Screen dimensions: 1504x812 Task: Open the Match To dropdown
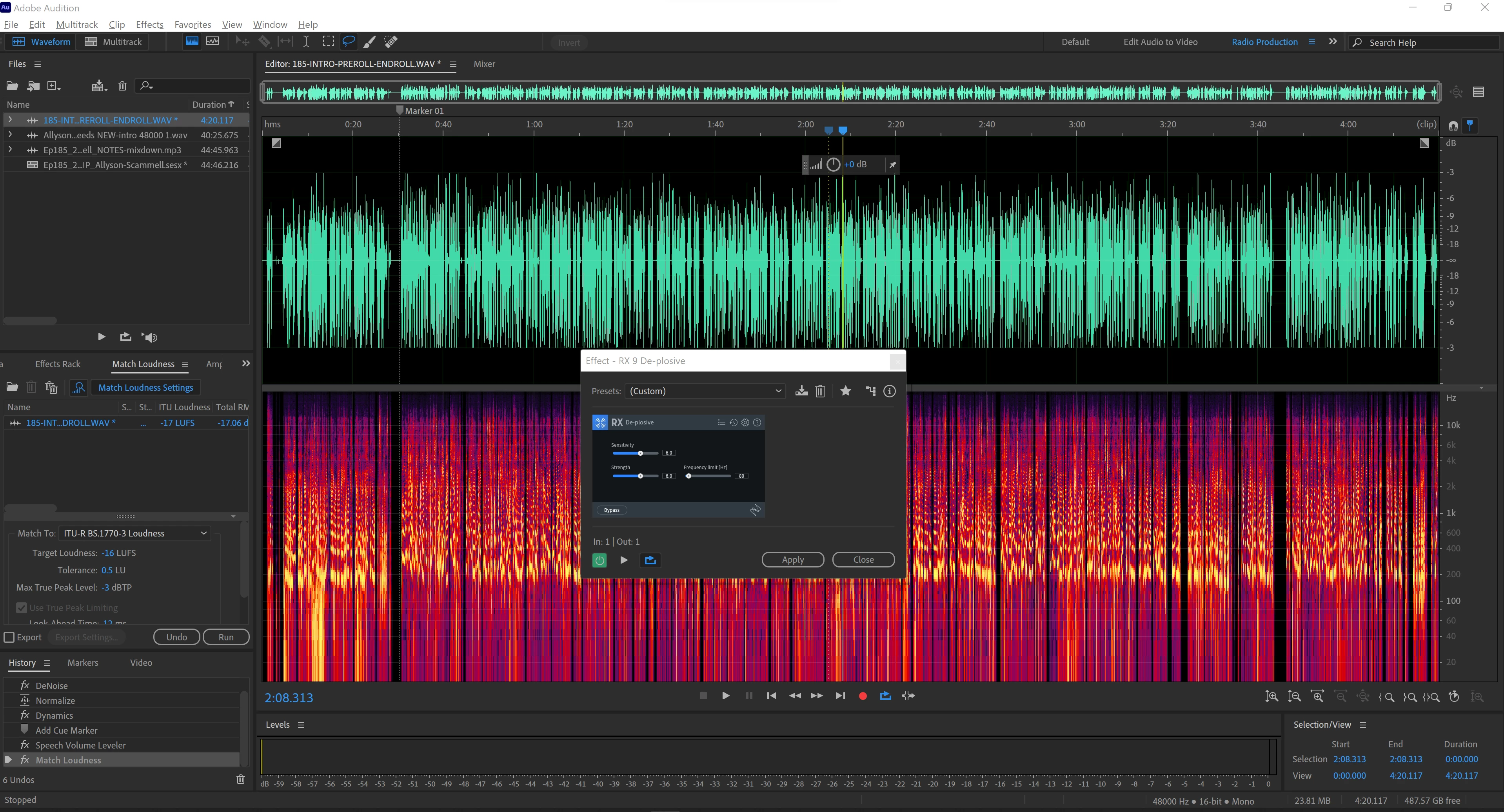pos(135,533)
